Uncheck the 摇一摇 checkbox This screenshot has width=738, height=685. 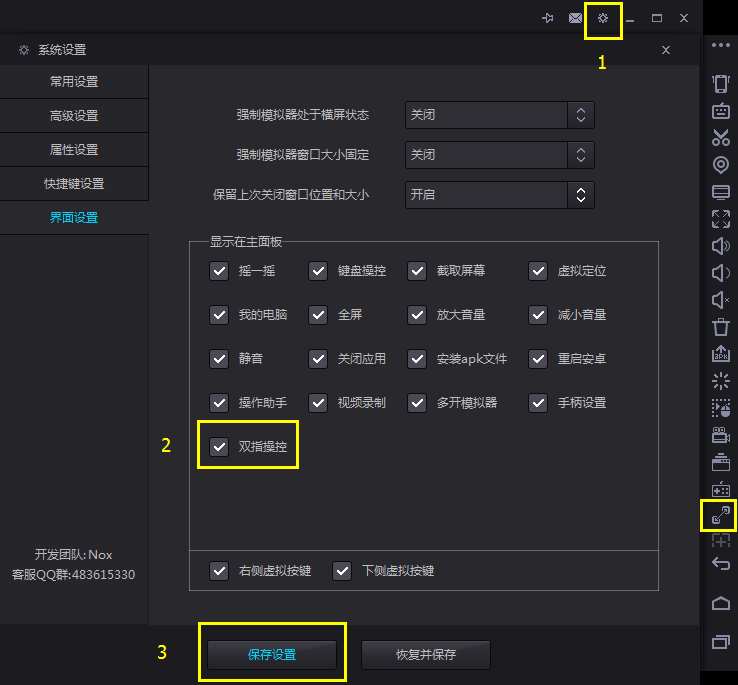tap(219, 271)
